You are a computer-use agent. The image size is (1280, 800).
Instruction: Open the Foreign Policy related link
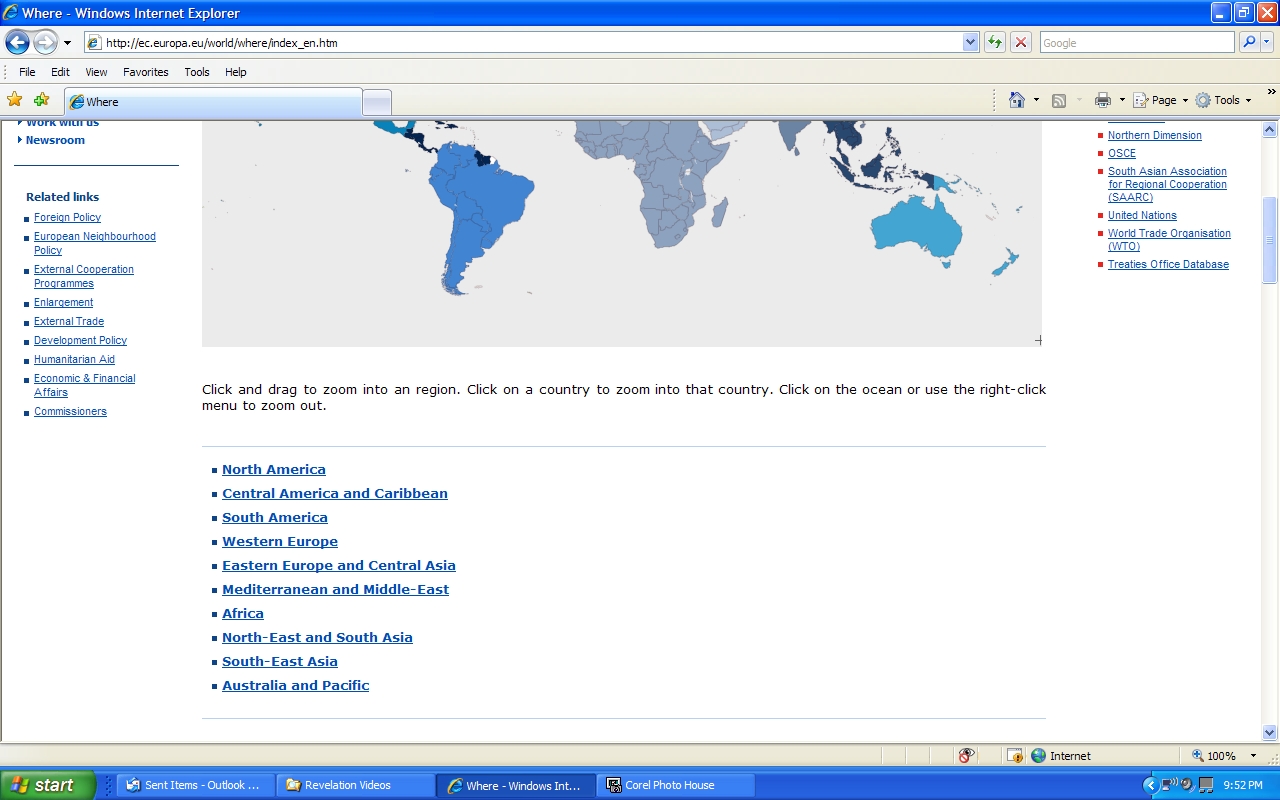(67, 217)
